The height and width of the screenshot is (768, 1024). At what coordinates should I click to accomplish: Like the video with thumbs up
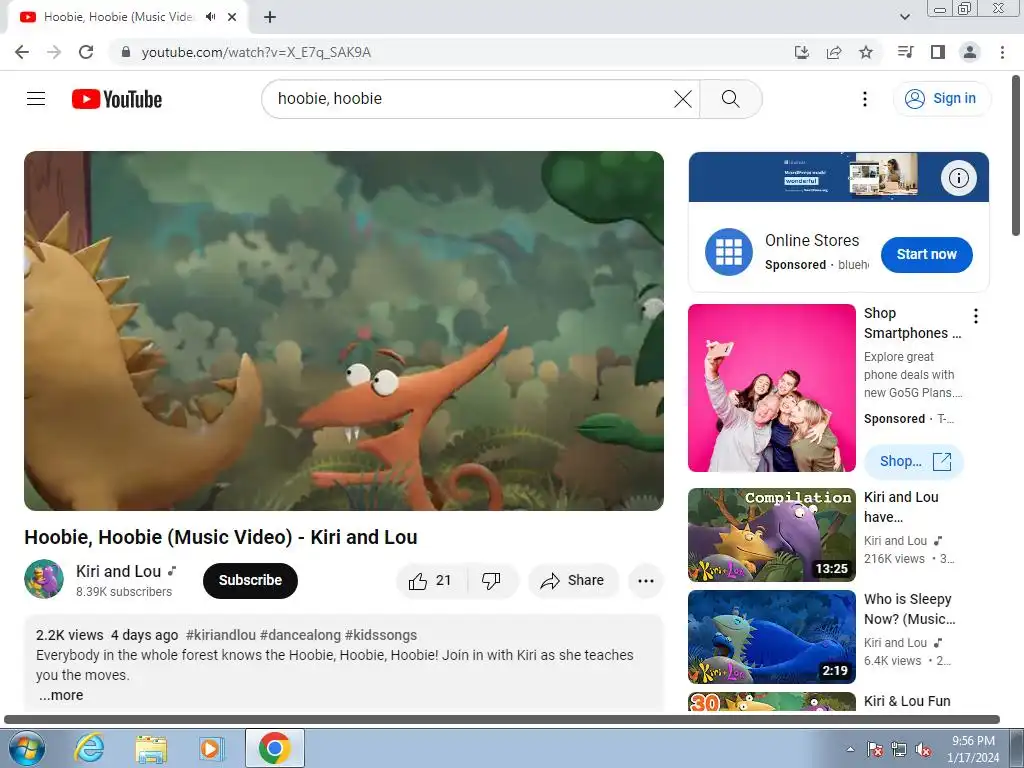click(431, 581)
